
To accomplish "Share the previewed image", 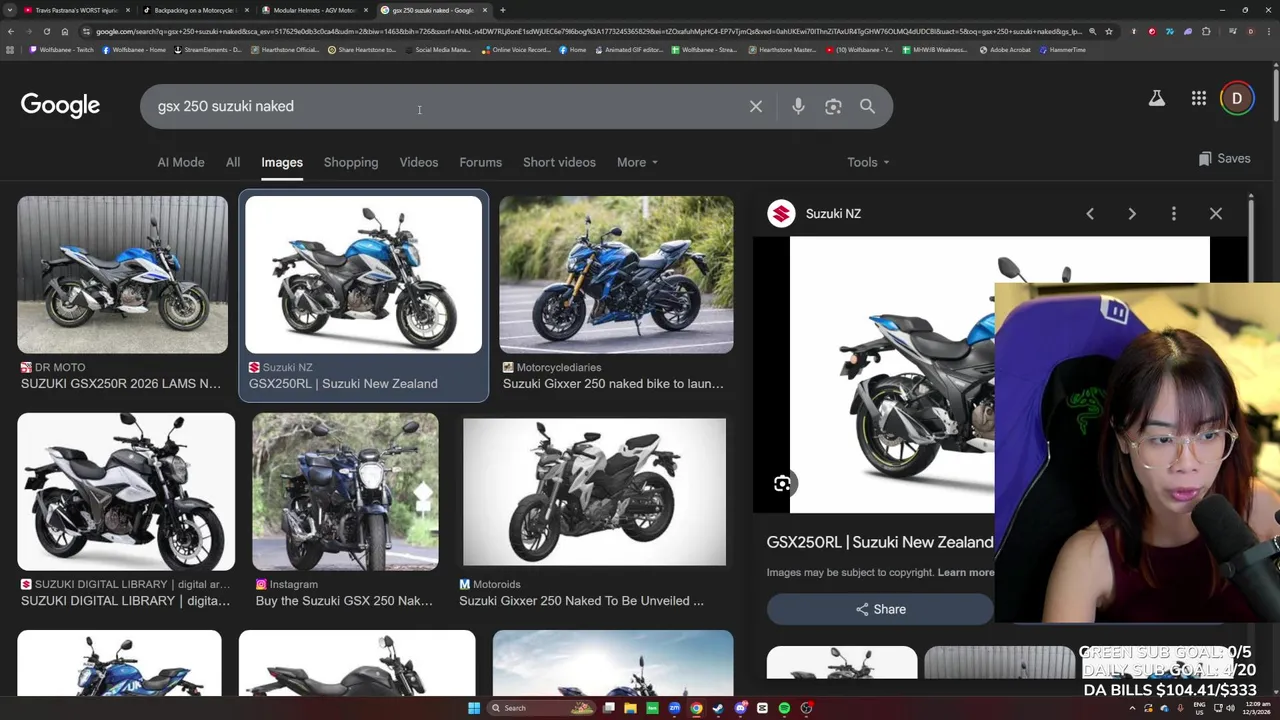I will 880,609.
